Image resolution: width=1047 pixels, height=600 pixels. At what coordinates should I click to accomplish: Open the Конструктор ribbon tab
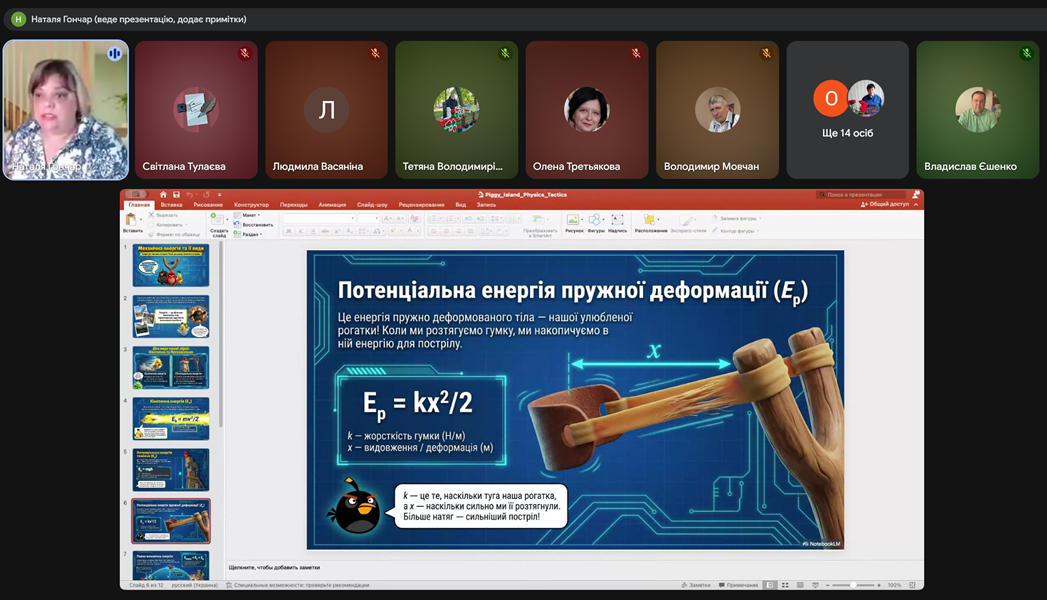(x=251, y=204)
